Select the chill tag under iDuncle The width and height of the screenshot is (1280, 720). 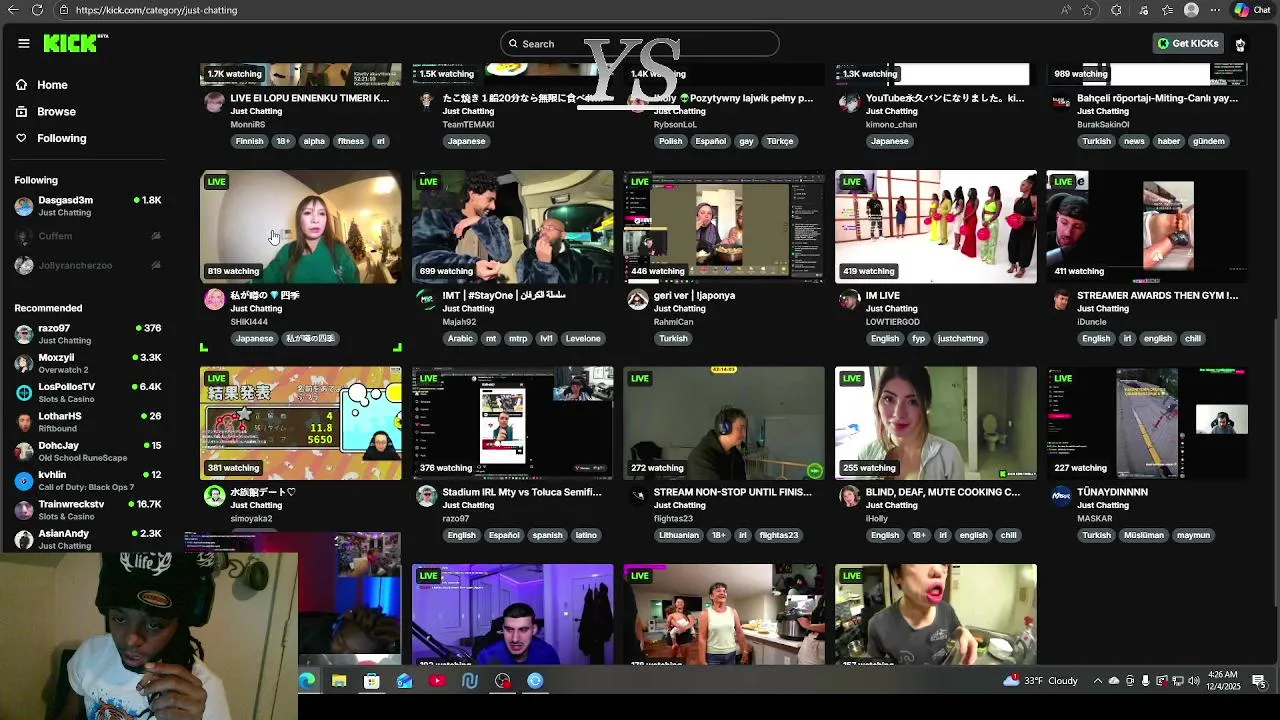pos(1192,339)
